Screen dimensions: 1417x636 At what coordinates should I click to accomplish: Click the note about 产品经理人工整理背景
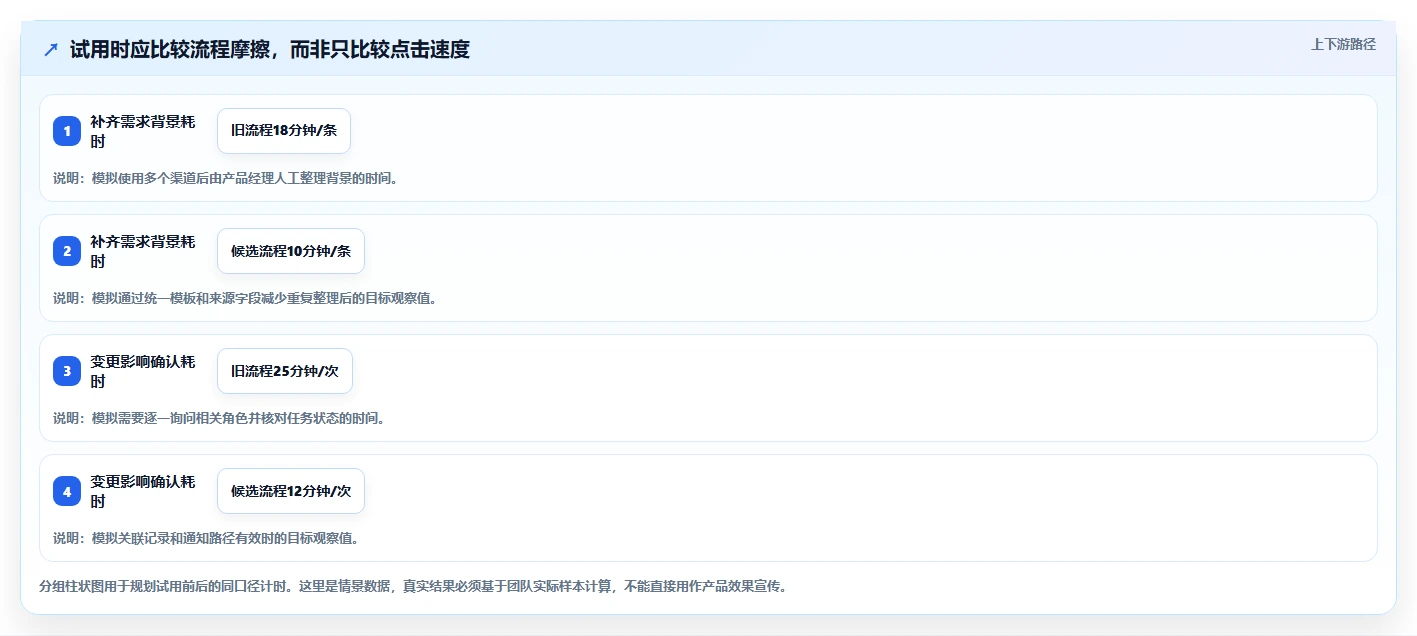pos(225,178)
